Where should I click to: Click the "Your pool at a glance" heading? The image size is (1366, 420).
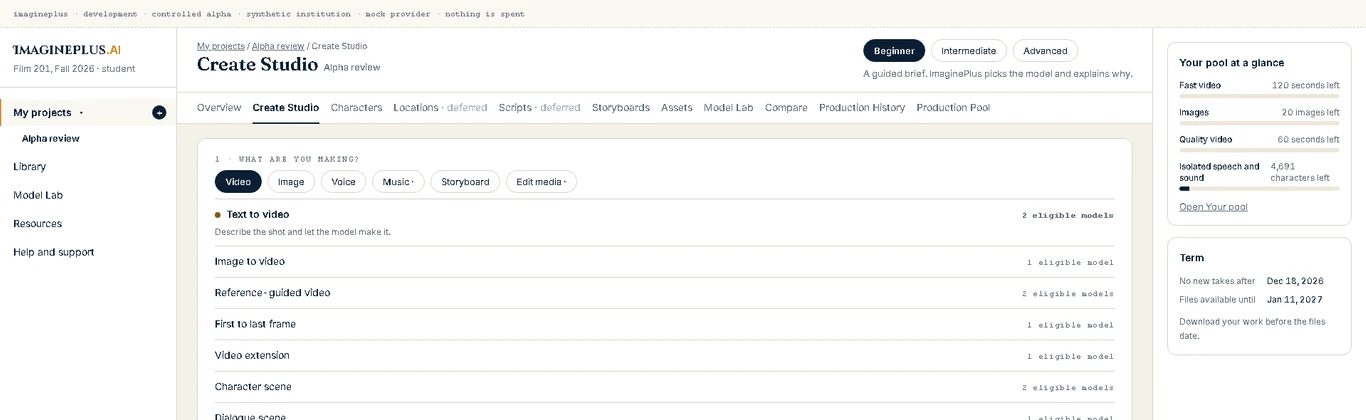[1231, 62]
